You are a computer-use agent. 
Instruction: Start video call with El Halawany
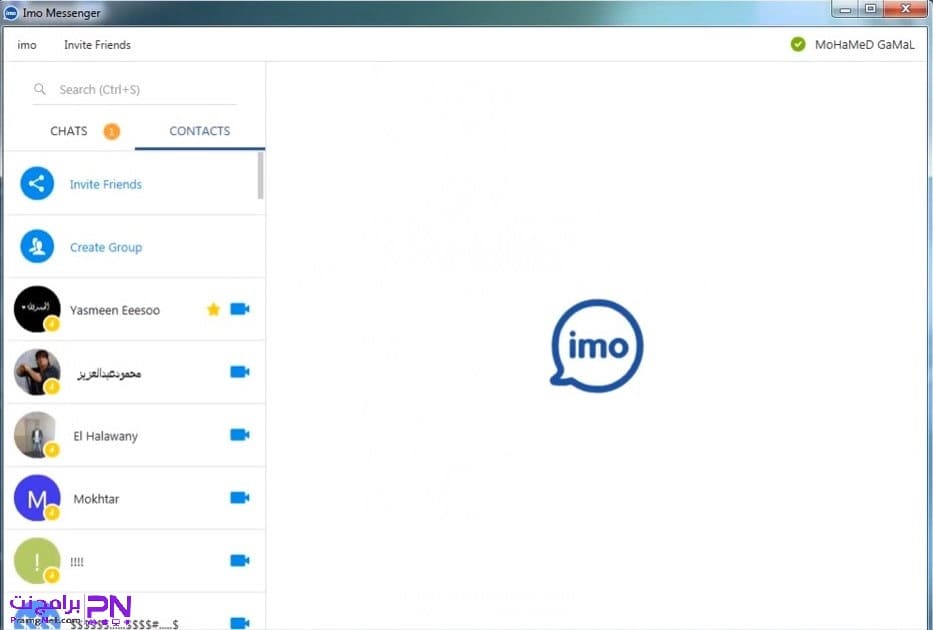(x=240, y=435)
